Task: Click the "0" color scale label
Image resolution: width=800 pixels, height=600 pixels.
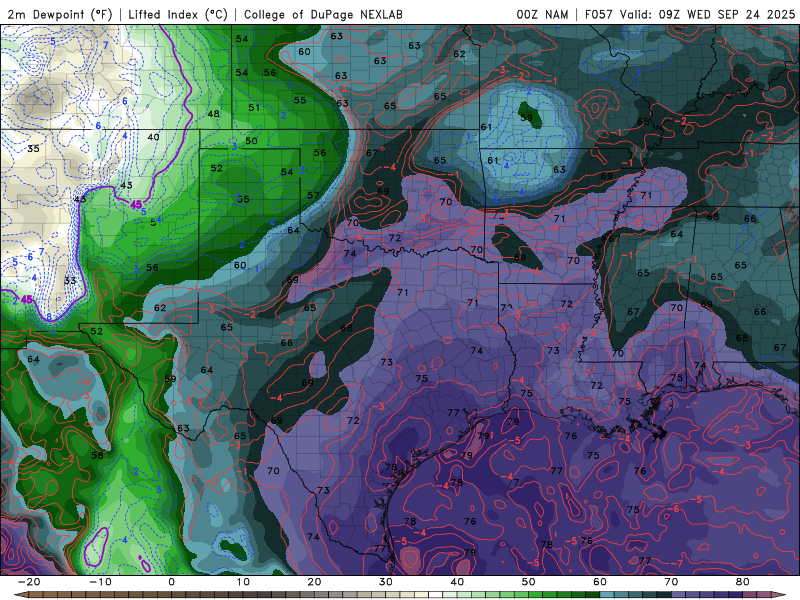Action: (171, 582)
